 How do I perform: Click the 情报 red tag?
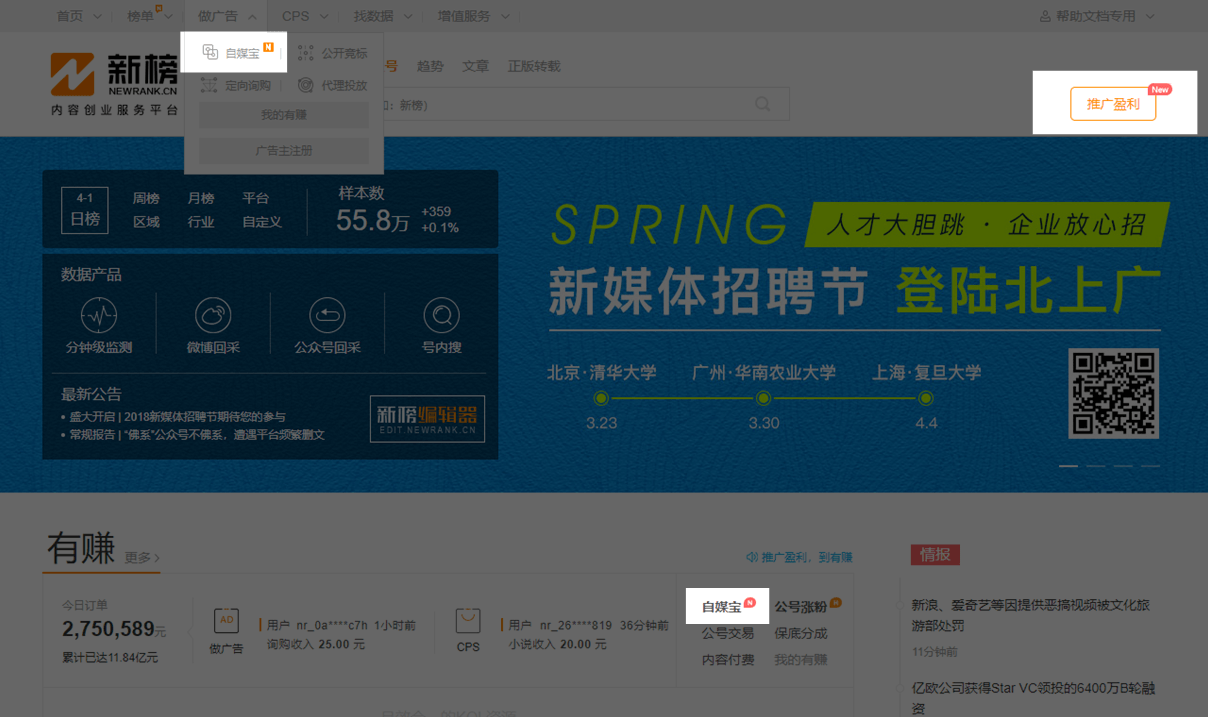click(x=935, y=555)
